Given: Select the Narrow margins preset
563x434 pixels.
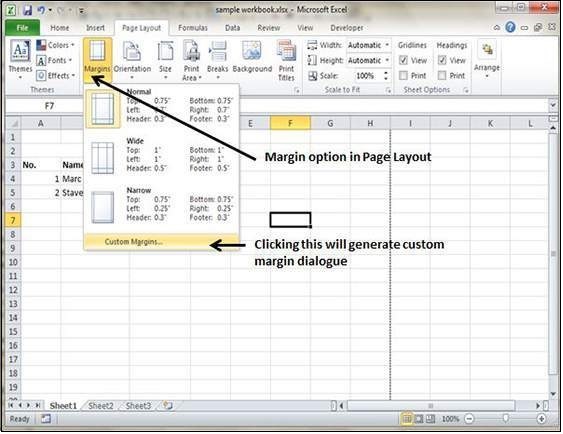Looking at the screenshot, I should pyautogui.click(x=162, y=206).
